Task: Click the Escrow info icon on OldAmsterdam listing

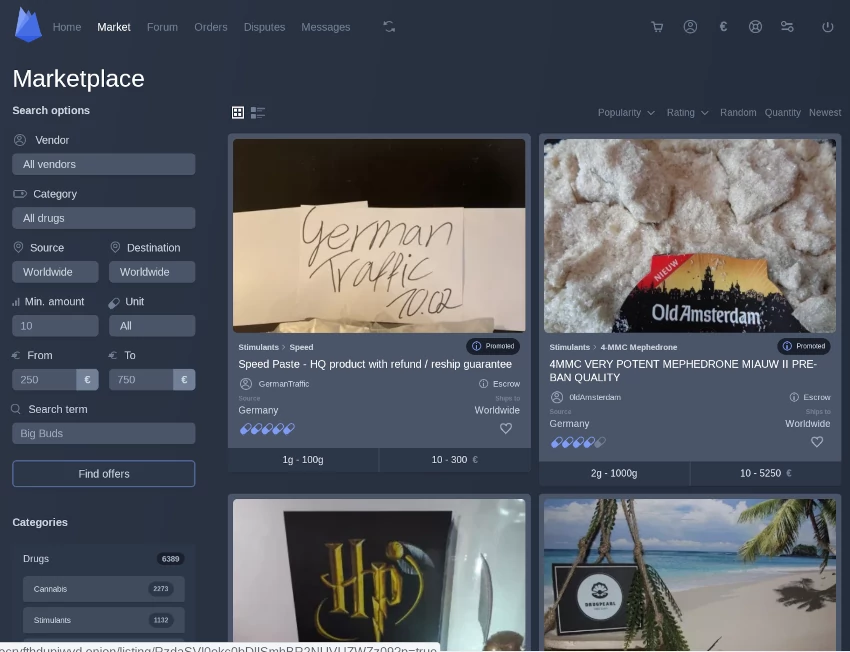Action: (794, 397)
